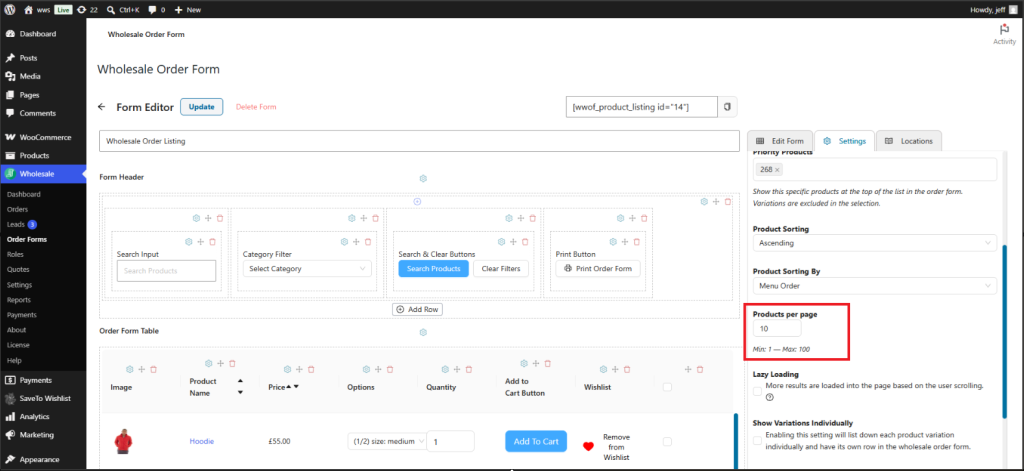Copy the wwof_product_listing shortcode
Screen dimensions: 1024x471
click(728, 106)
